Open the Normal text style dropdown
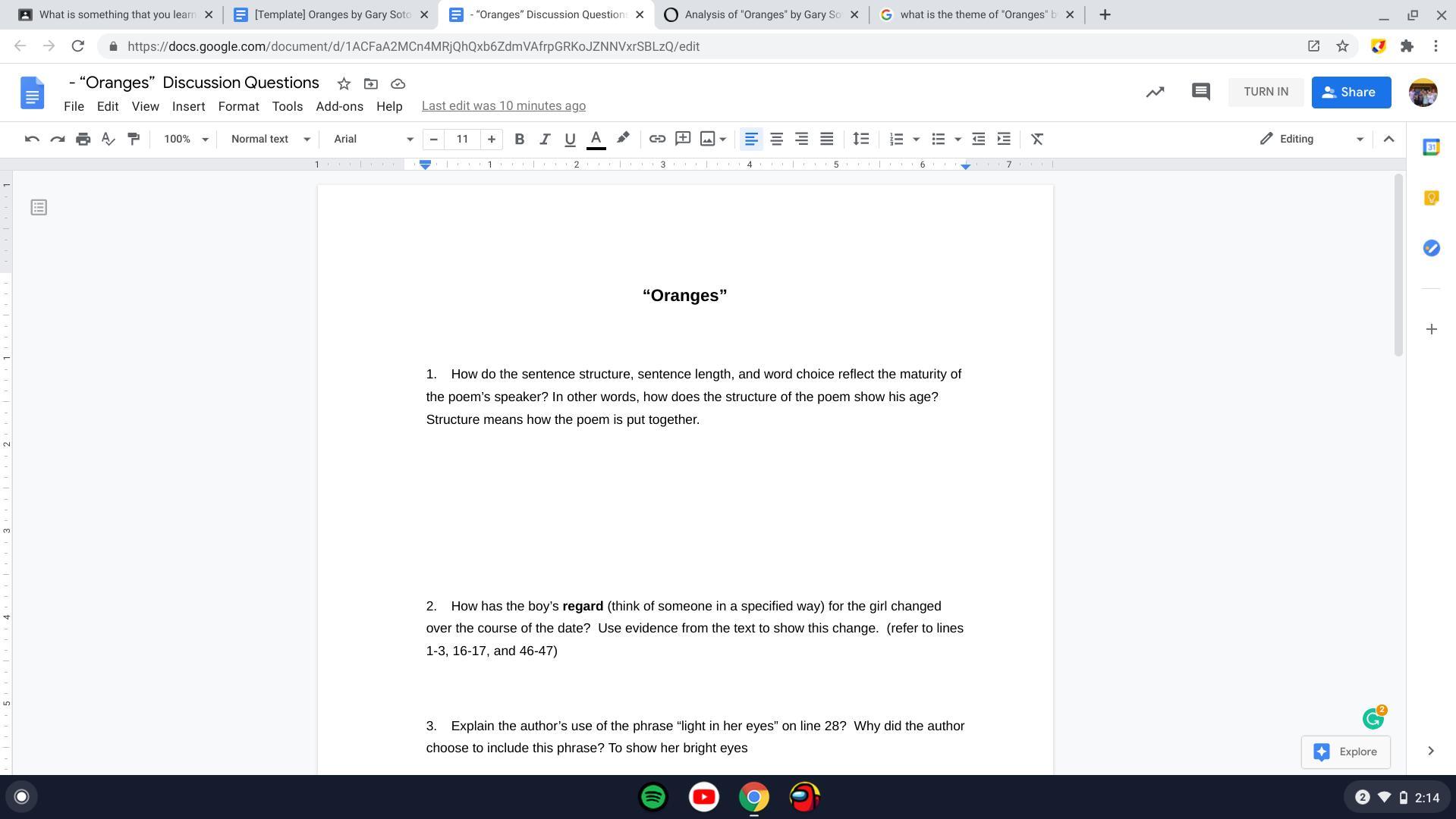 pyautogui.click(x=270, y=139)
